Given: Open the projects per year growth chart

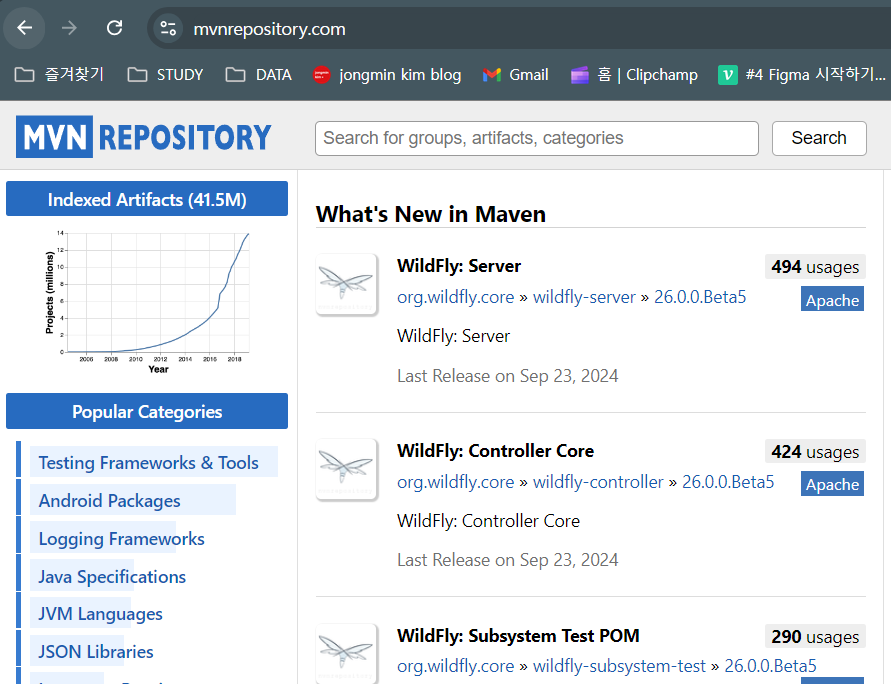Looking at the screenshot, I should tap(147, 301).
